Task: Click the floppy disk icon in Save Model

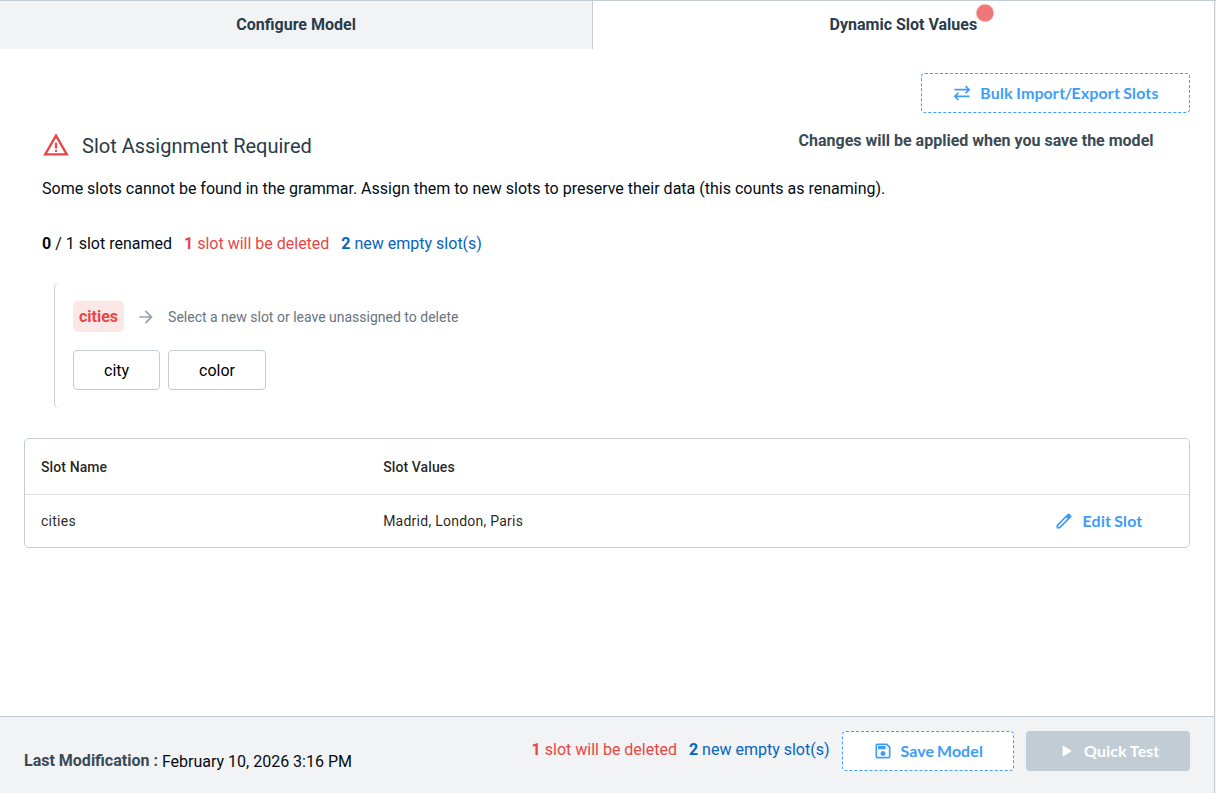Action: click(883, 751)
